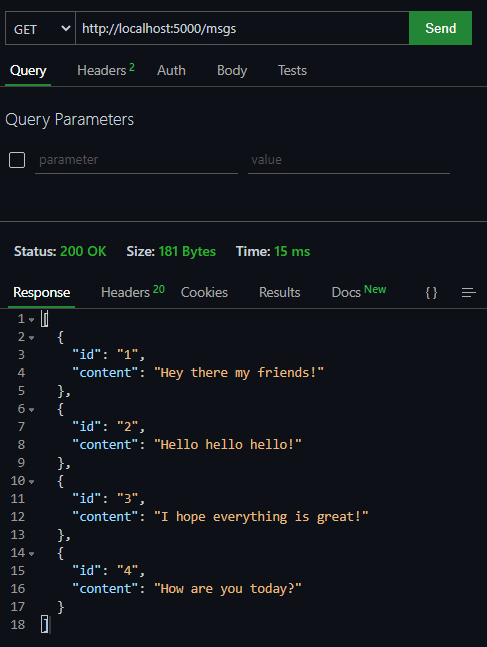The image size is (487, 647).
Task: Click the status value 200 OK
Action: [83, 251]
